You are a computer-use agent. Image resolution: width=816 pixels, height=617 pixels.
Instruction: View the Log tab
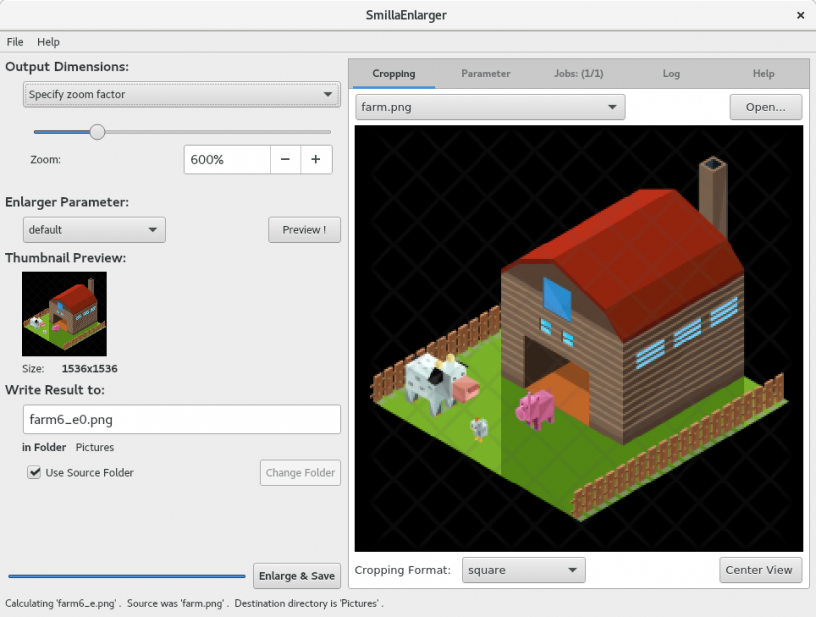[x=671, y=73]
